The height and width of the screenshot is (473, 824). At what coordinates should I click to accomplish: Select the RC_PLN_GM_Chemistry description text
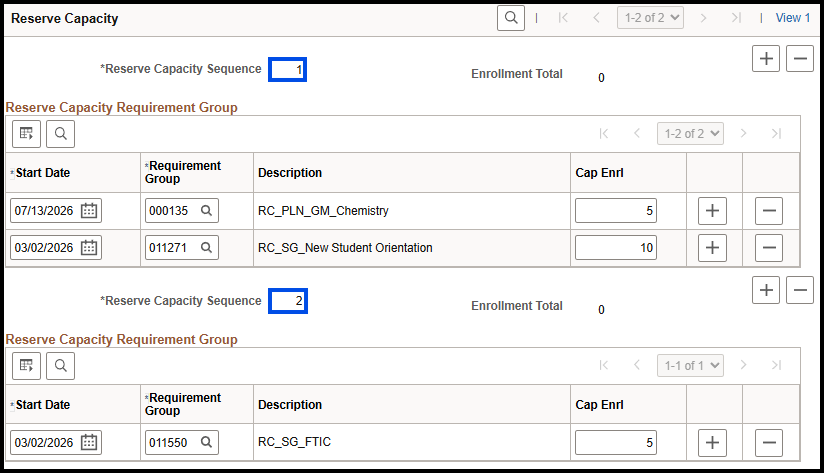323,211
